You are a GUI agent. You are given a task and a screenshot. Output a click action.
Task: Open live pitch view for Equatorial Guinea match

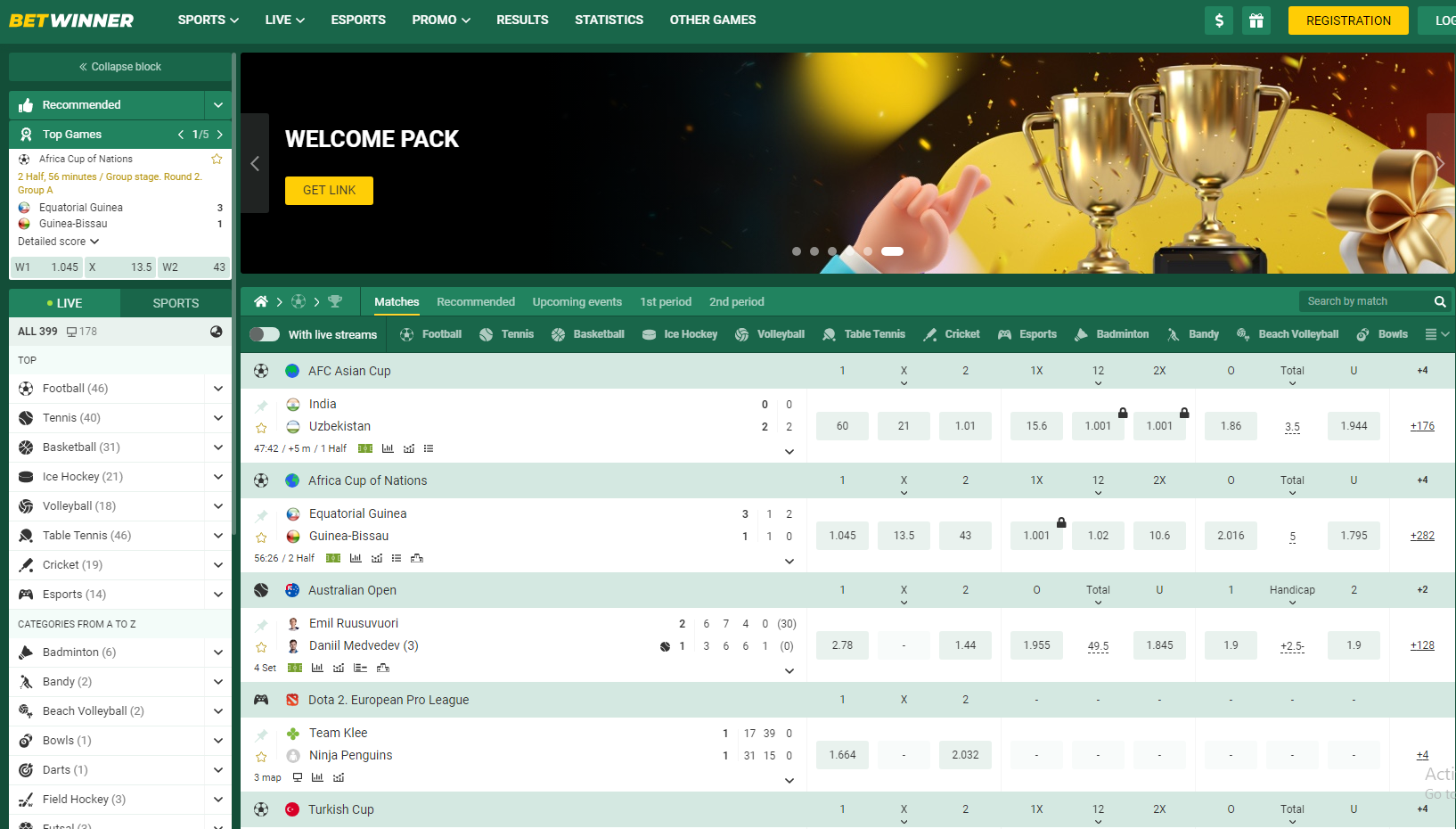coord(333,558)
